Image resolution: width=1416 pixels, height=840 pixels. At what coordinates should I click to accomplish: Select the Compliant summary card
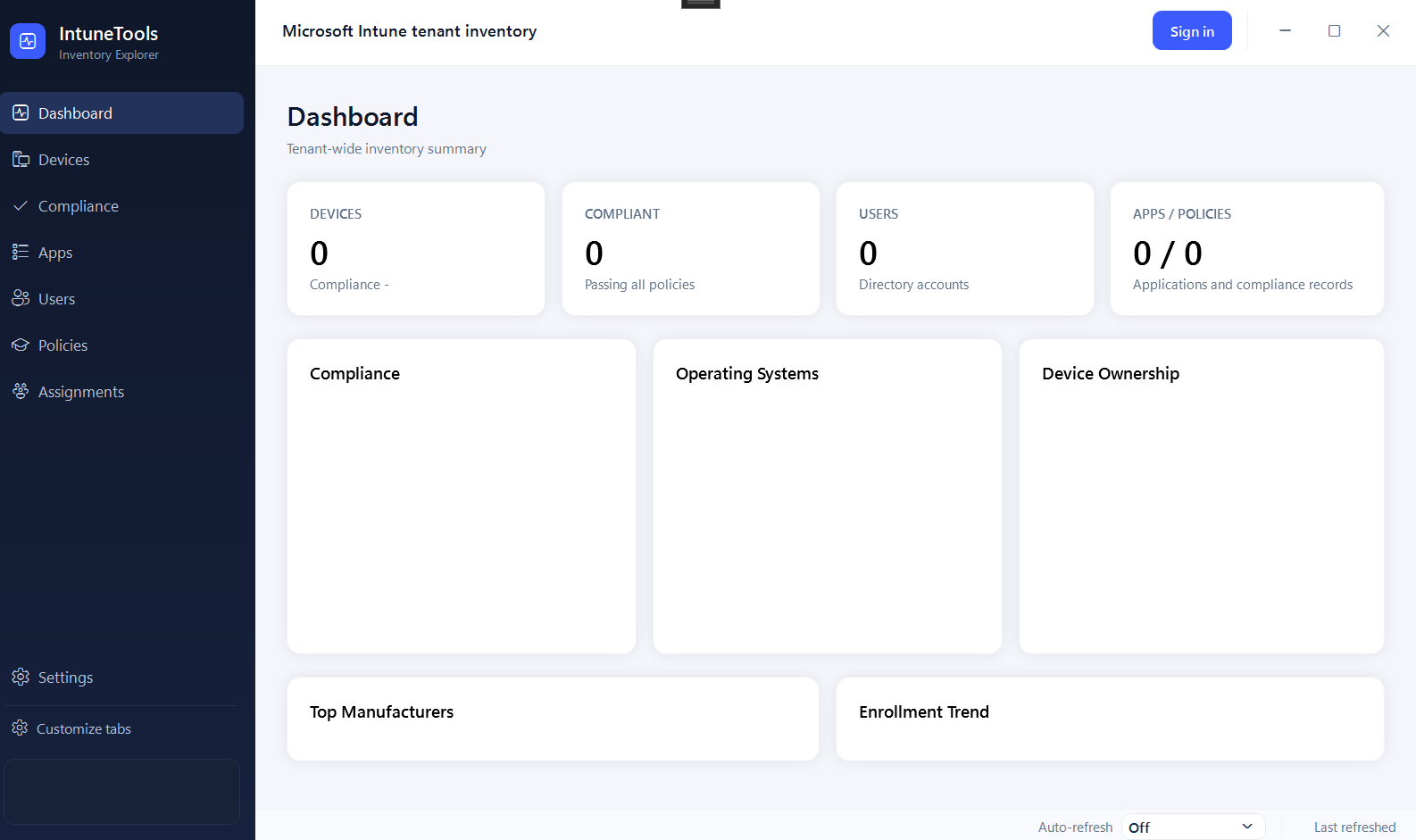691,249
